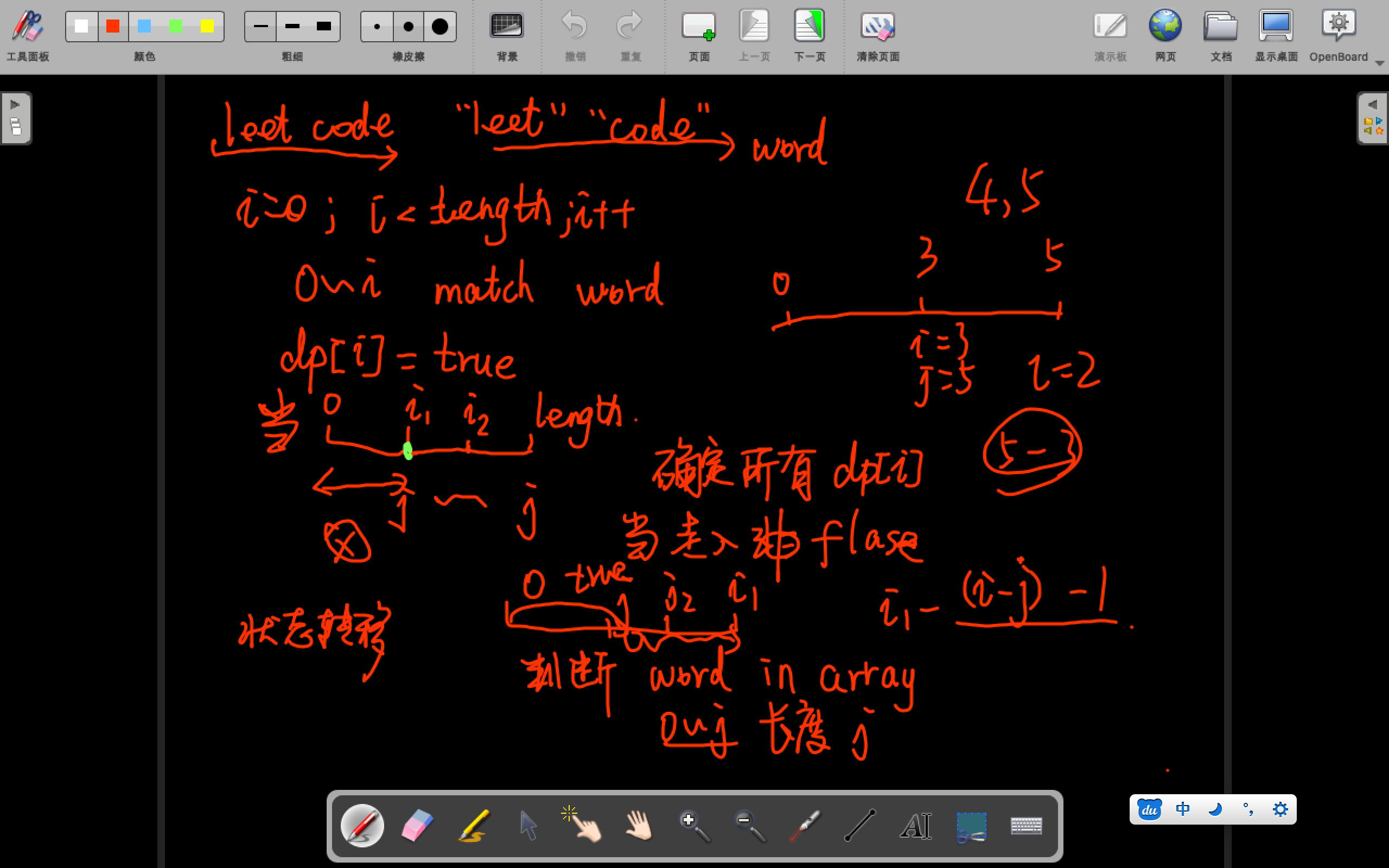The height and width of the screenshot is (868, 1389).
Task: Select the Laser pointer tool
Action: [805, 826]
